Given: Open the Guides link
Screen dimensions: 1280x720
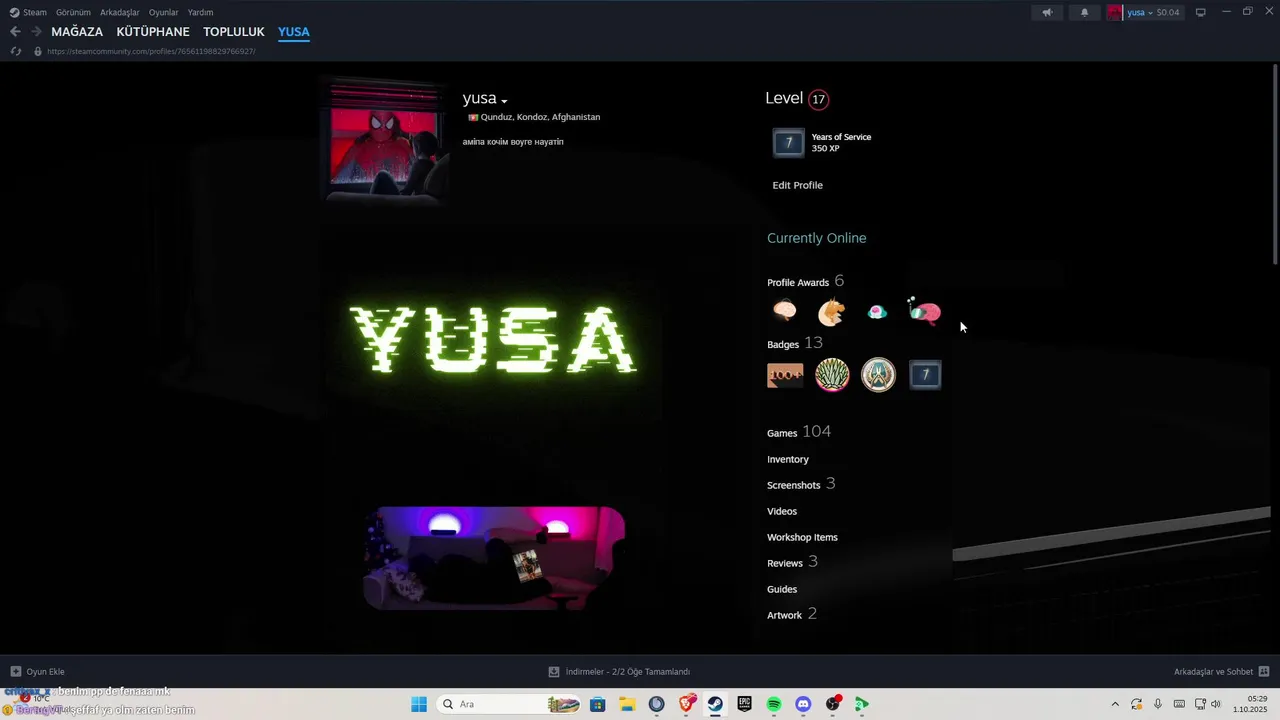Looking at the screenshot, I should pyautogui.click(x=782, y=589).
